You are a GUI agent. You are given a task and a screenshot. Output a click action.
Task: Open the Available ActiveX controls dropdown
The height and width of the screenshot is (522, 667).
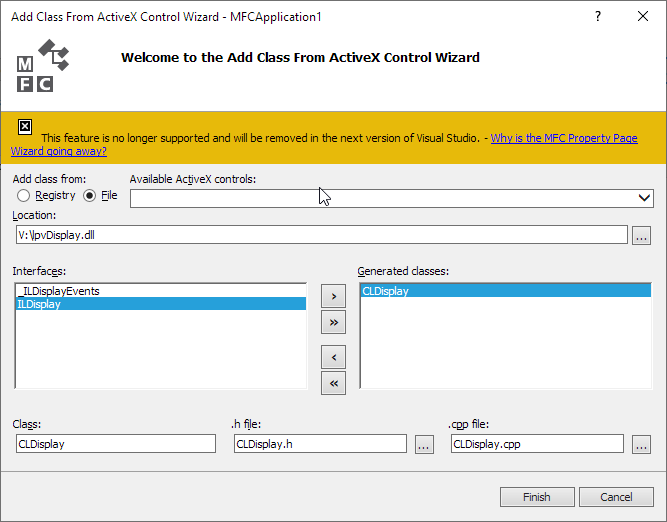click(x=644, y=198)
